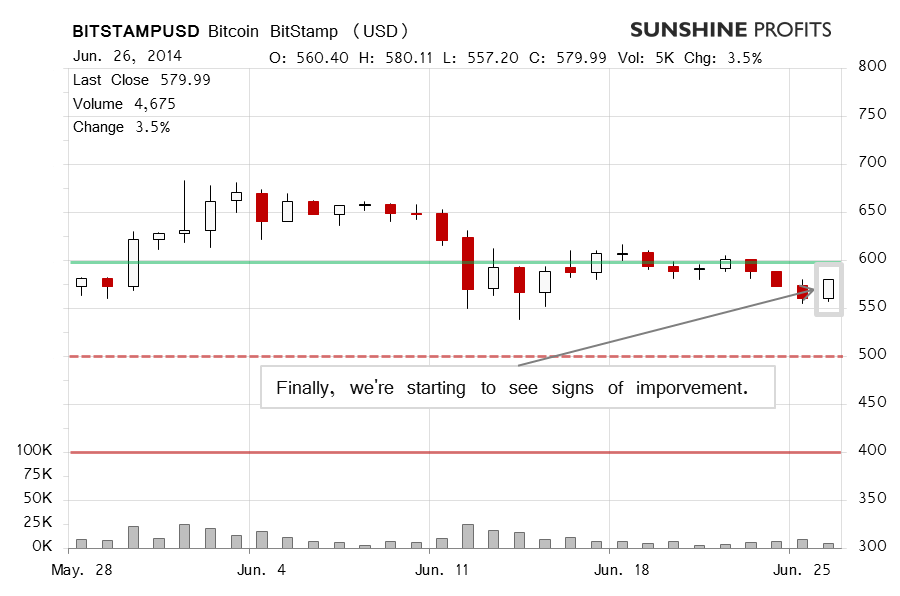The image size is (900, 596).
Task: Click the 400 price axis label
Action: coord(872,450)
